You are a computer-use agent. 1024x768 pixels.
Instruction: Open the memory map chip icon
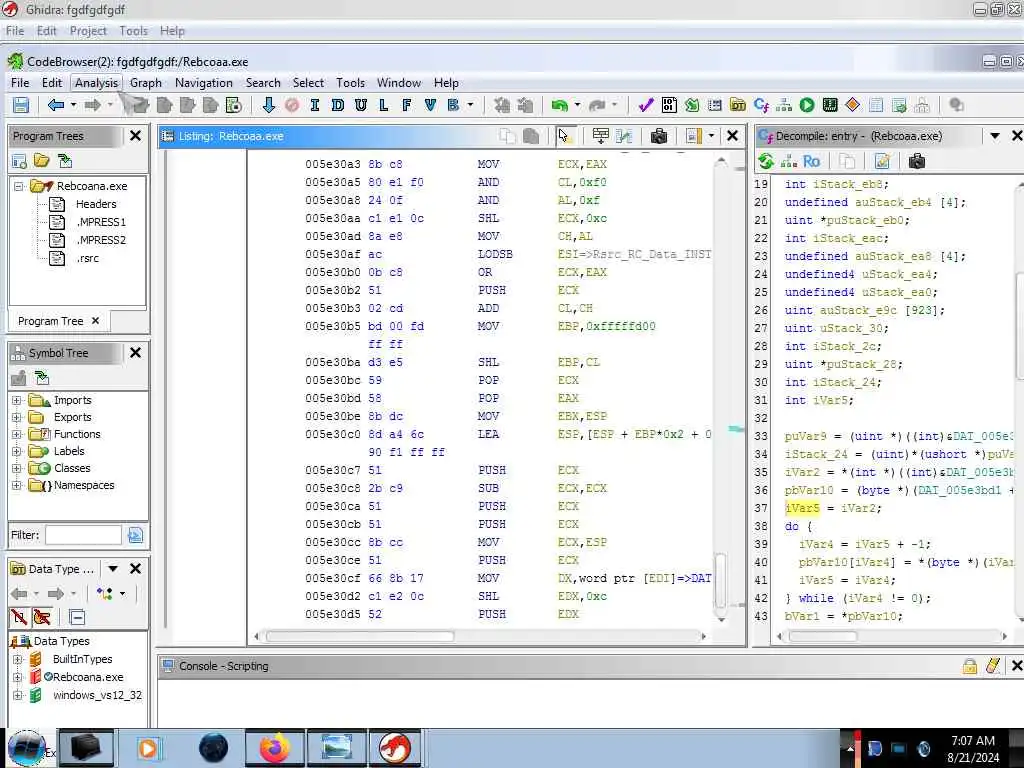tap(830, 105)
